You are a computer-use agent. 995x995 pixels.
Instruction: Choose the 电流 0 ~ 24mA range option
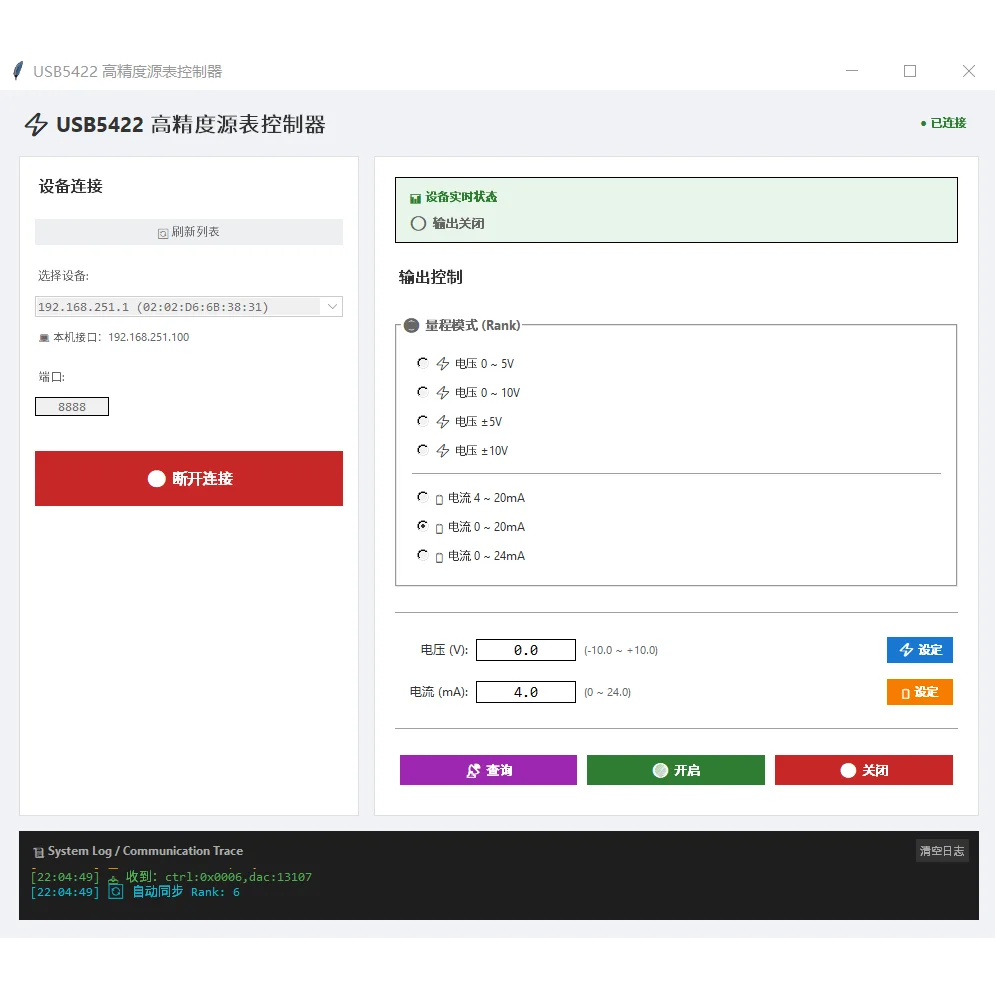pyautogui.click(x=423, y=556)
